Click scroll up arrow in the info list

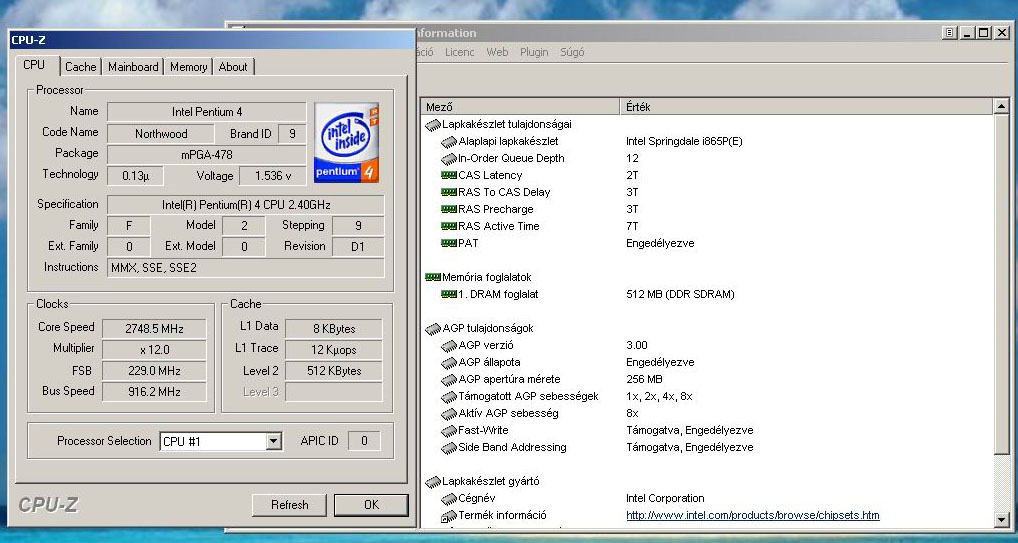click(x=1001, y=106)
